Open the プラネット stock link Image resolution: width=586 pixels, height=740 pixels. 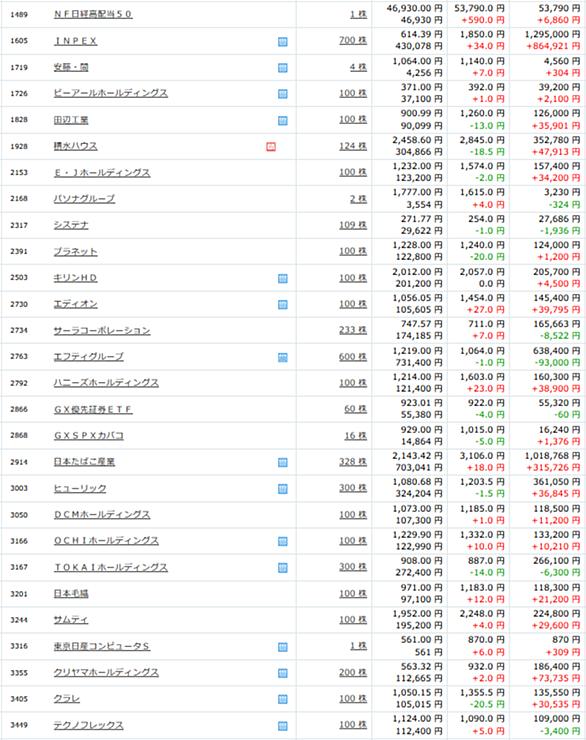(75, 252)
